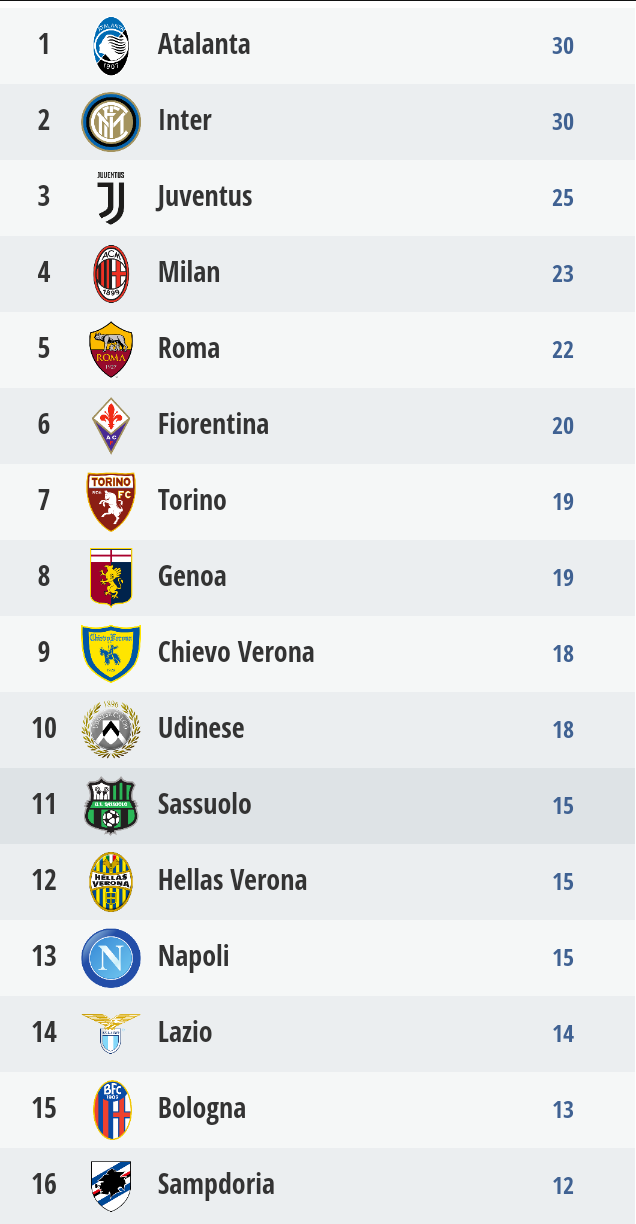This screenshot has height=1224, width=636.
Task: Open the Lazio team name link
Action: [185, 1032]
